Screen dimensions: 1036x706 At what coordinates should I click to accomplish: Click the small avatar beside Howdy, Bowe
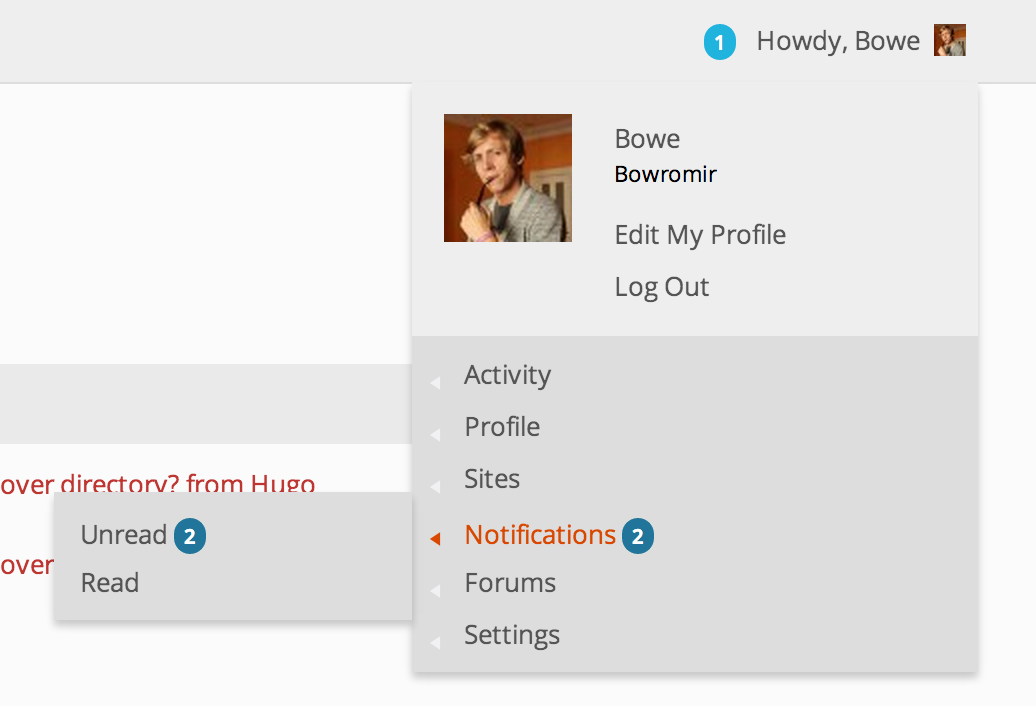949,40
